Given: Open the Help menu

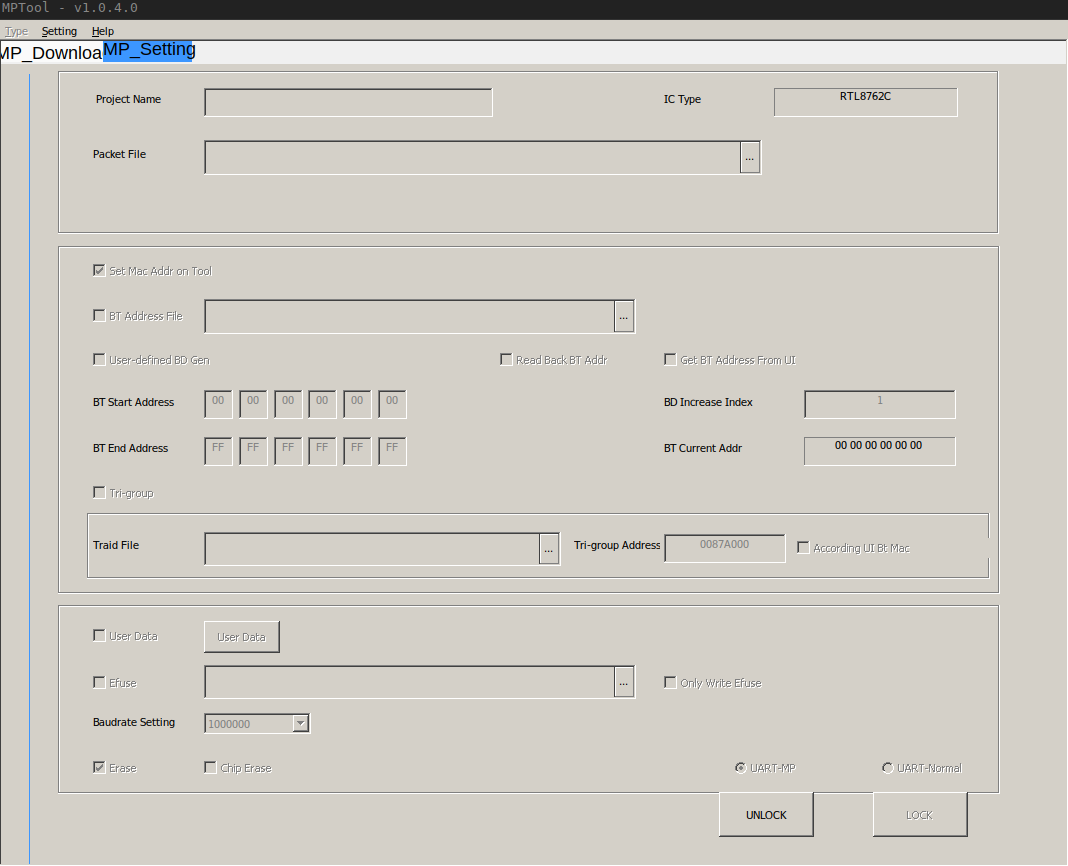Looking at the screenshot, I should click(103, 31).
